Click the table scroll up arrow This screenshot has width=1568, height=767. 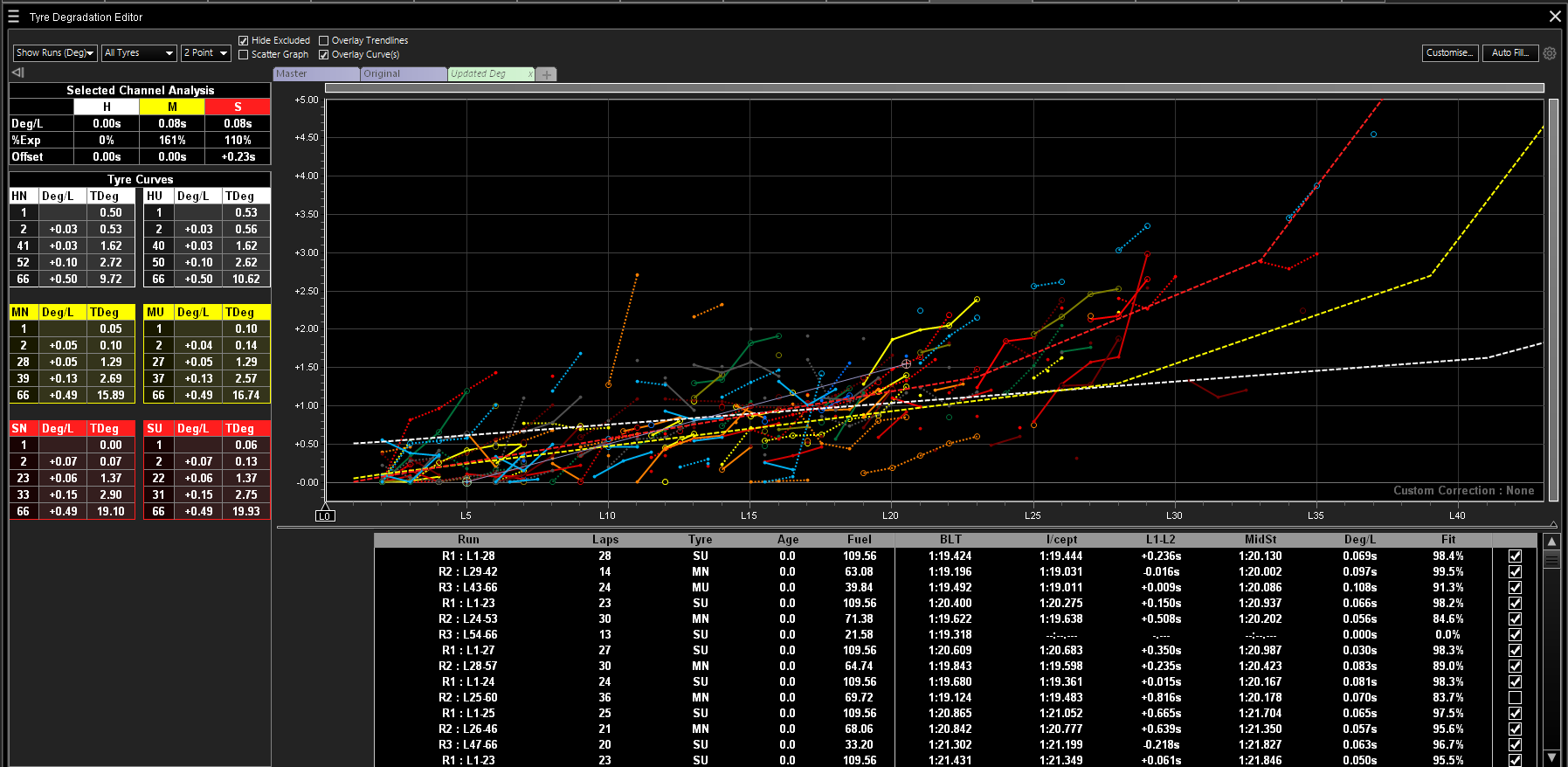(1551, 542)
